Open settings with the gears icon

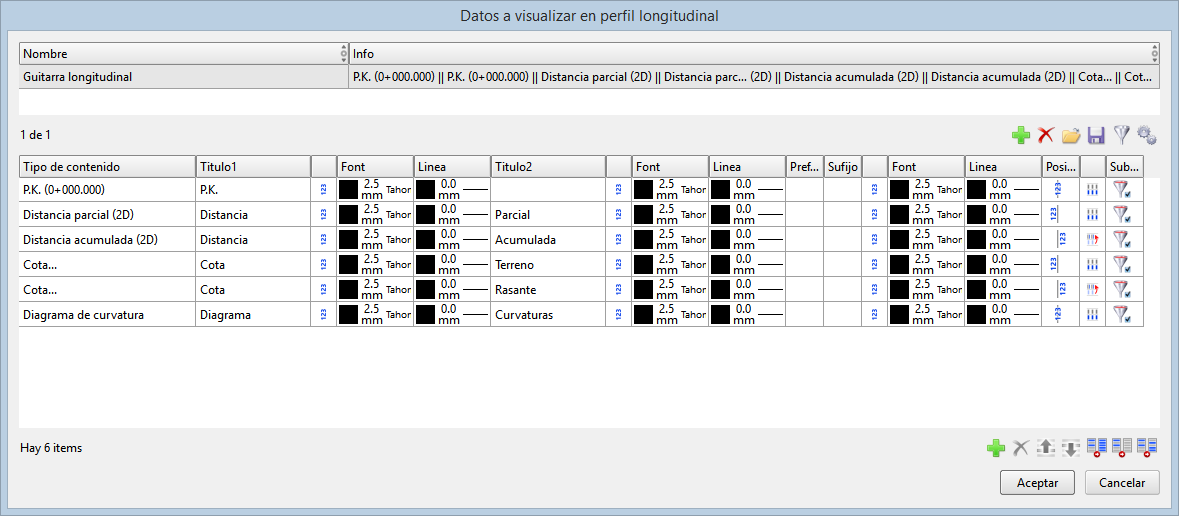[x=1146, y=135]
